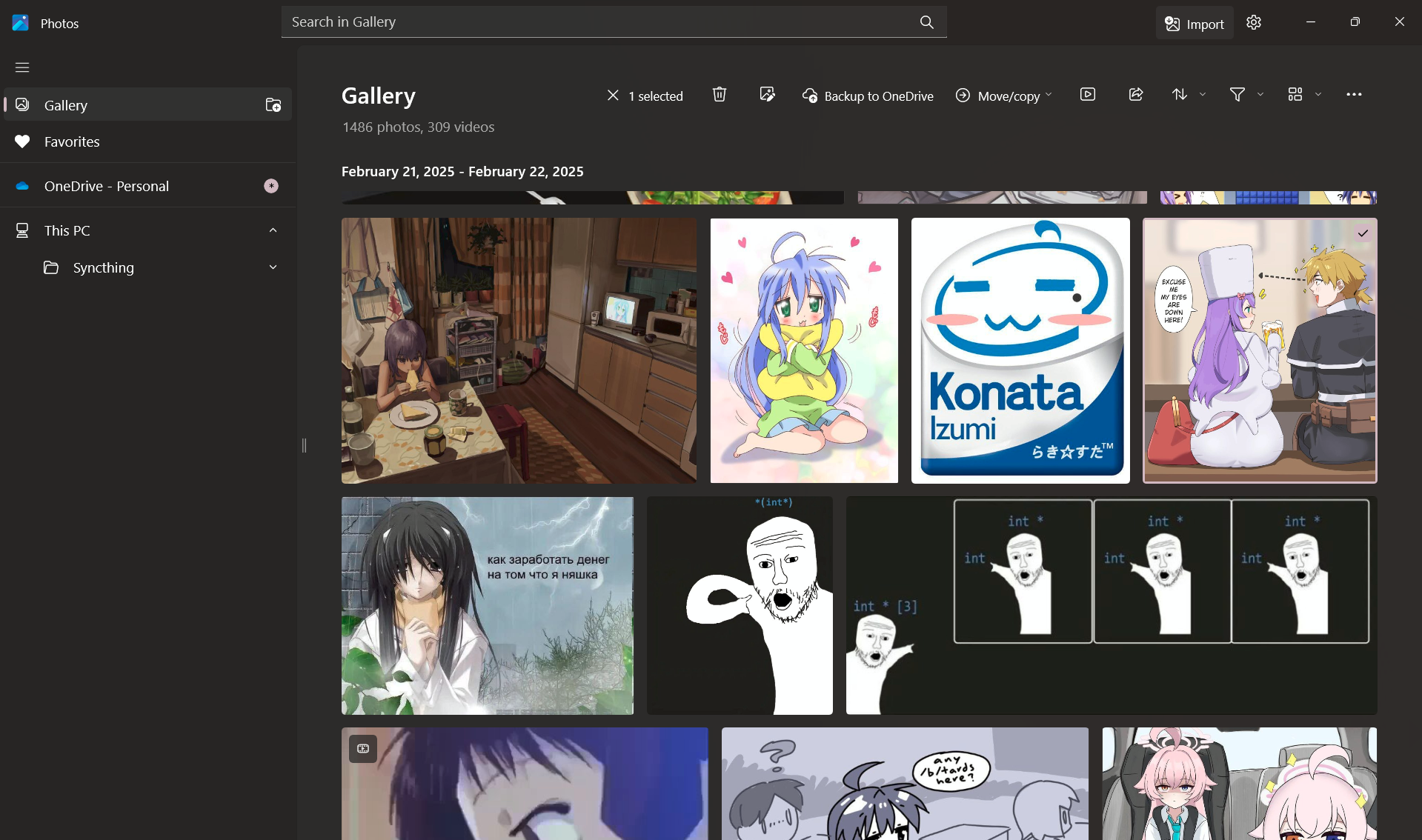
Task: Open the pink-haired girls car thumbnail
Action: click(x=1240, y=784)
